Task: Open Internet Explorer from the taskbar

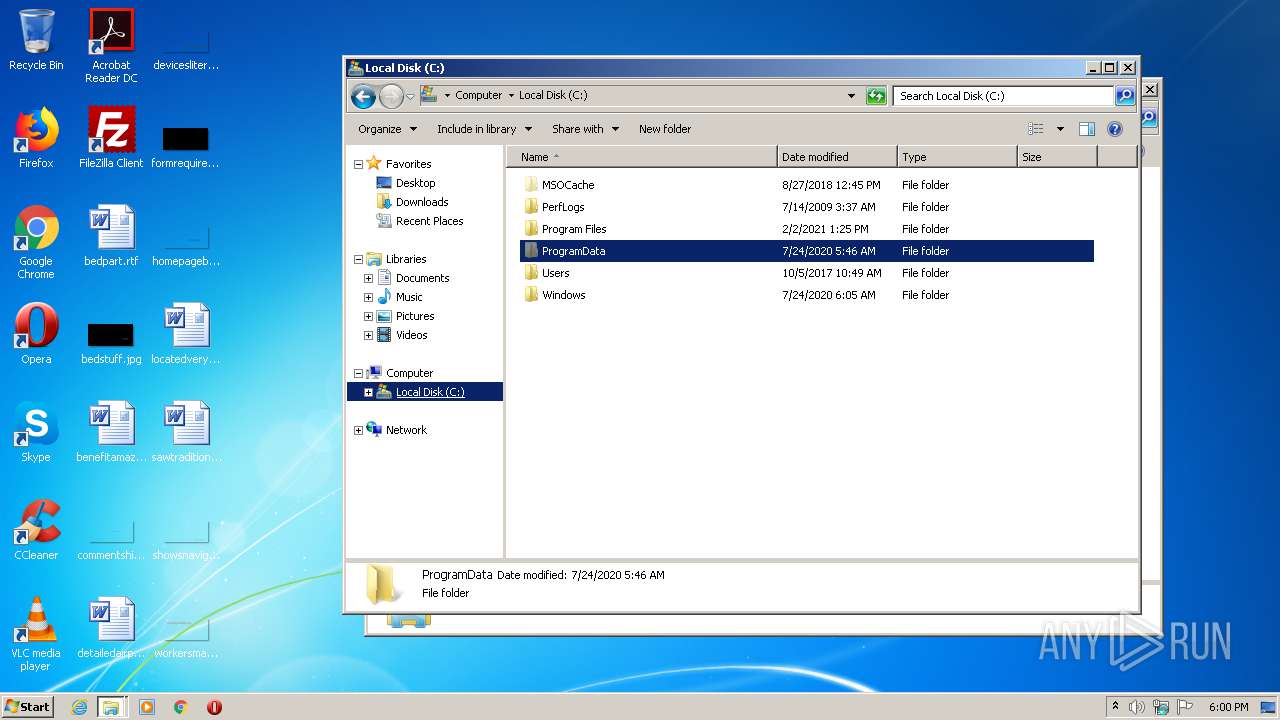Action: tap(79, 707)
